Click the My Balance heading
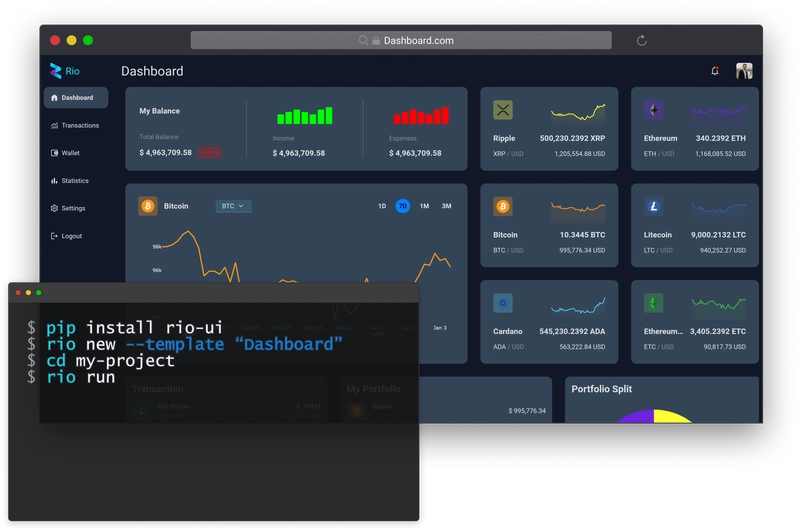 tap(160, 111)
